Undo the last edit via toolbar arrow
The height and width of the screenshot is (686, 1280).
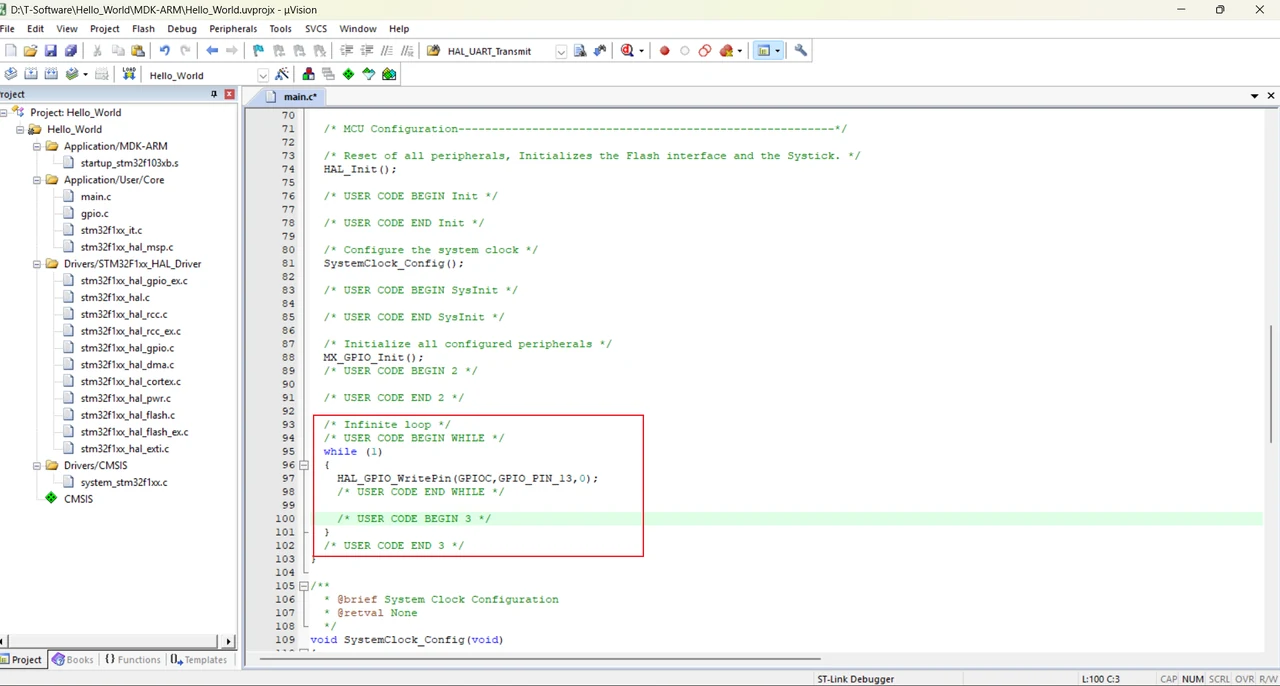coord(164,51)
